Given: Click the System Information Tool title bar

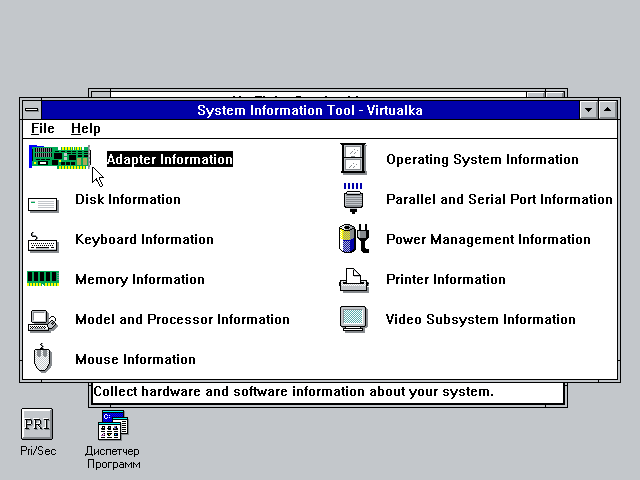Looking at the screenshot, I should (309, 110).
